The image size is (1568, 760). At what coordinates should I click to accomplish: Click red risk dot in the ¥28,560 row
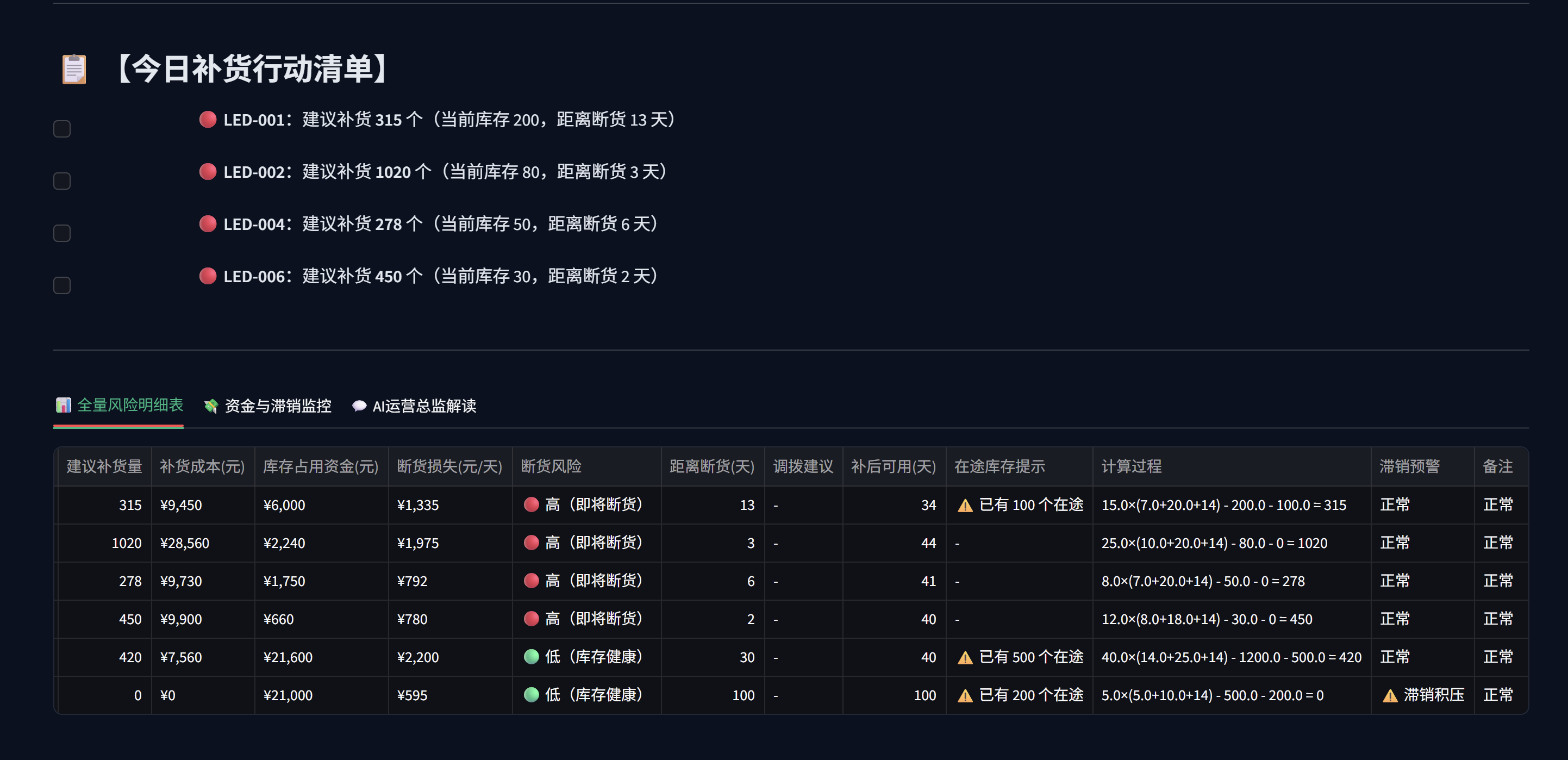(532, 543)
